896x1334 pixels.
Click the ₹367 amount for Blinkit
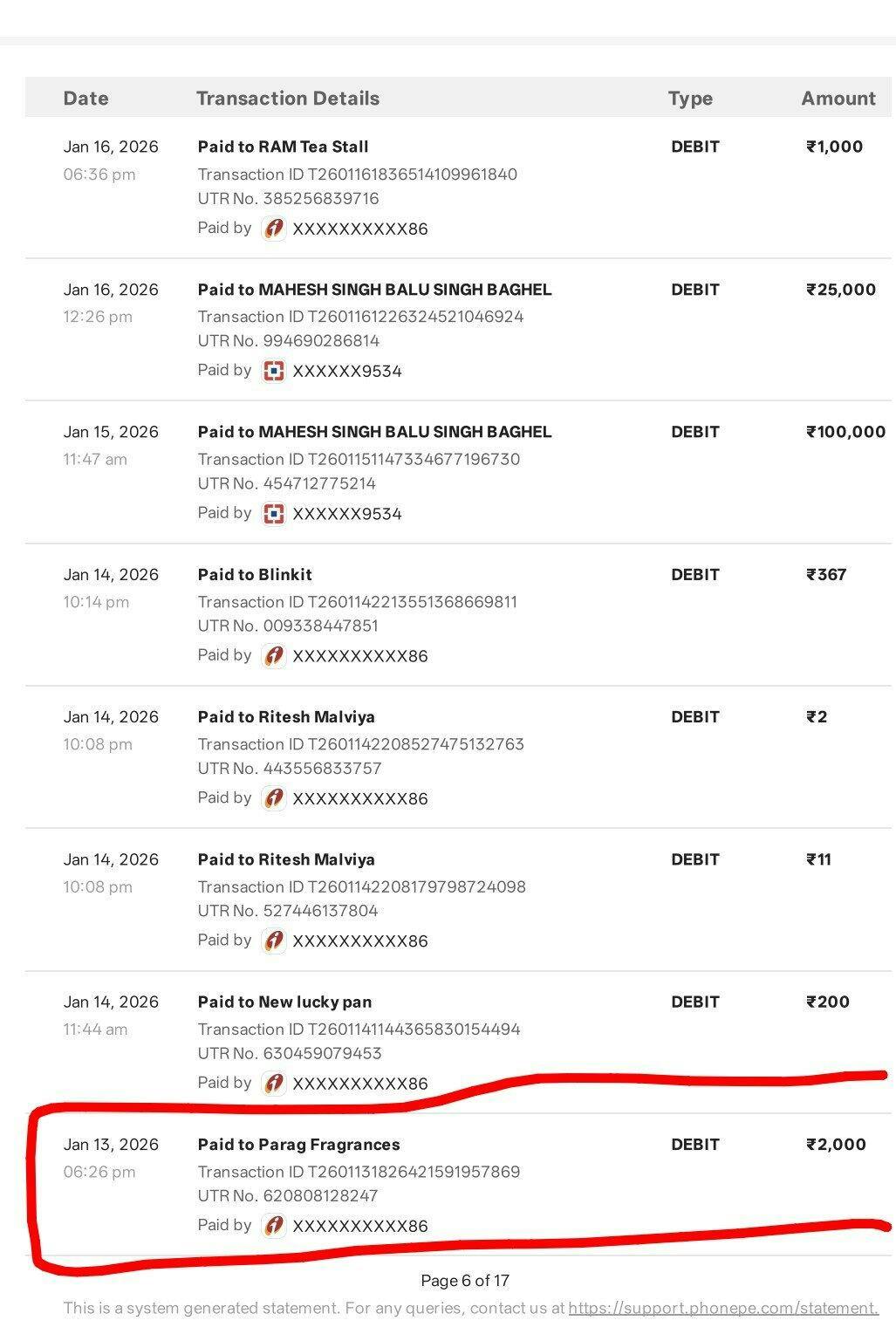click(x=826, y=575)
